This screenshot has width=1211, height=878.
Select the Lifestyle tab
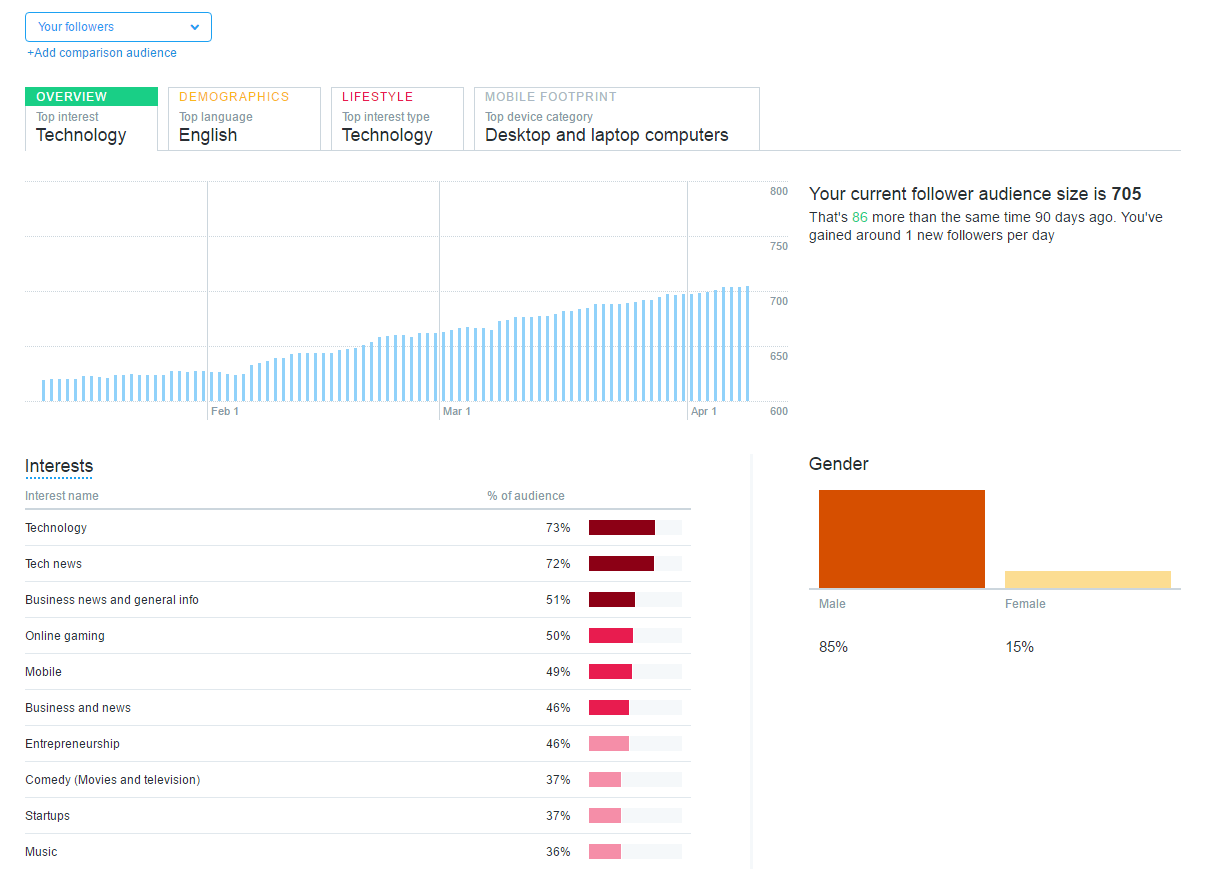397,119
